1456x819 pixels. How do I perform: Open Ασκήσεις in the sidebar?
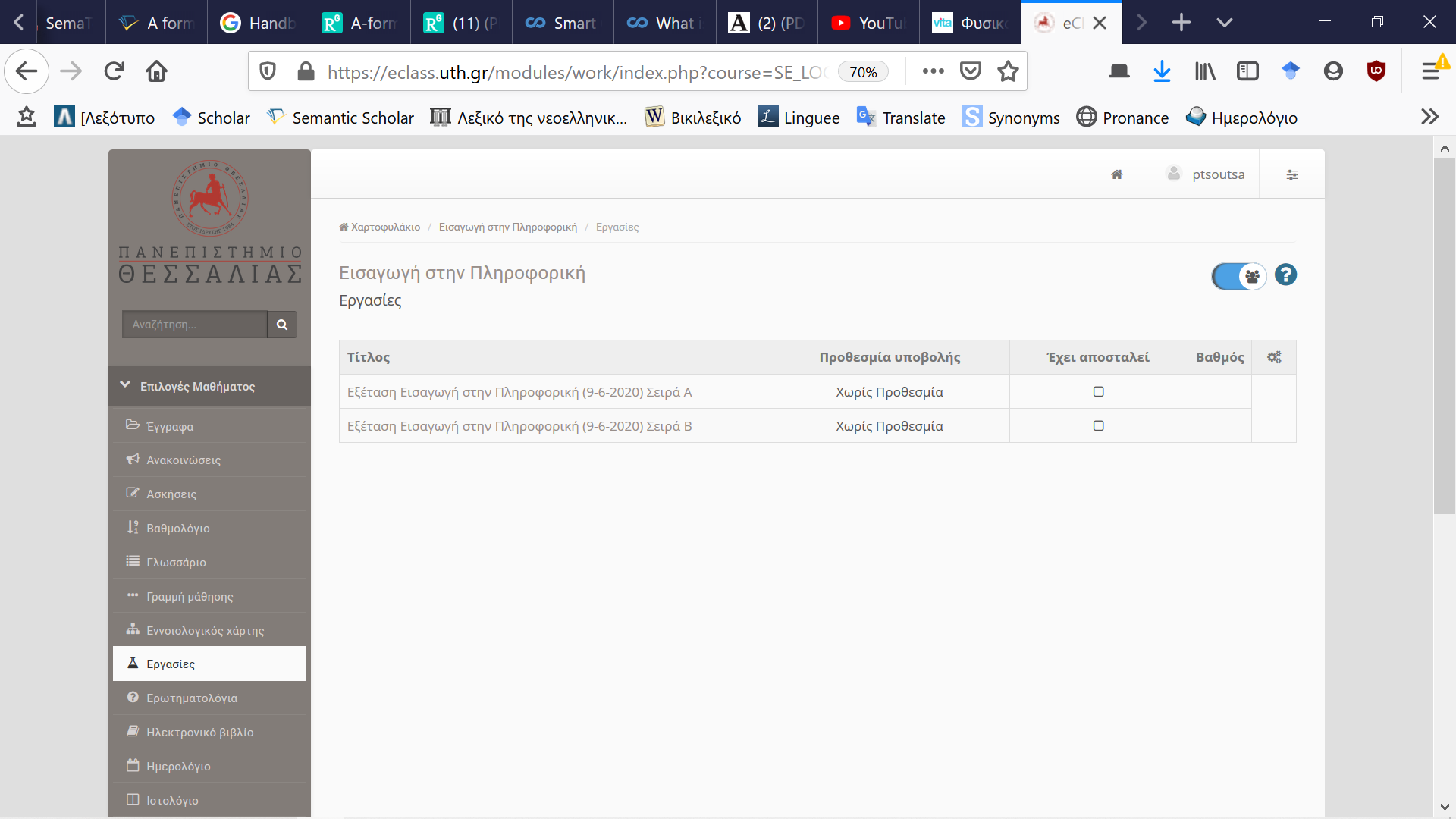209,494
